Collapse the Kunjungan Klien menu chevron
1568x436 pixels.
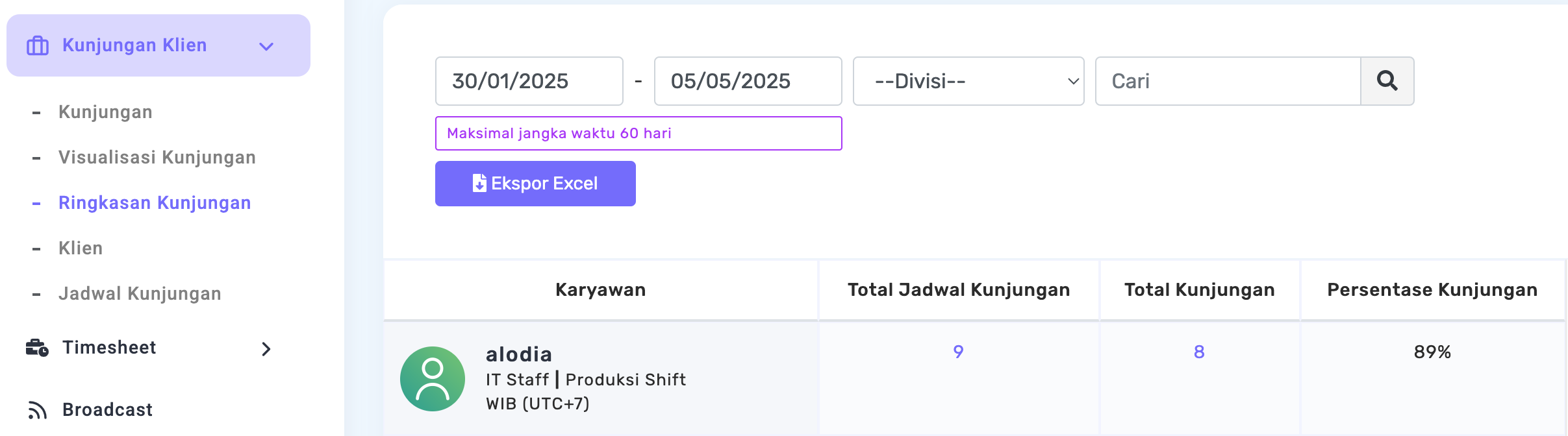(x=266, y=46)
